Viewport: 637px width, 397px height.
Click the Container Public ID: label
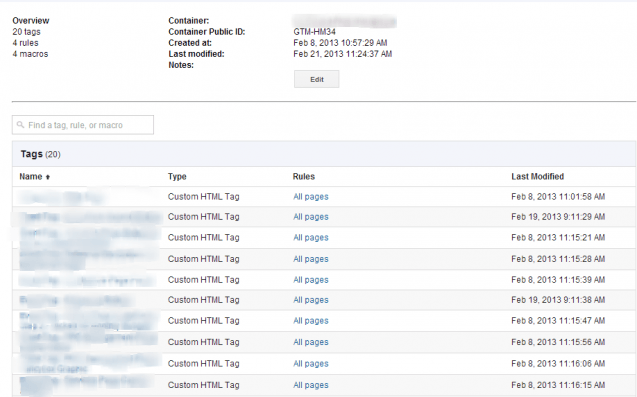tap(207, 32)
